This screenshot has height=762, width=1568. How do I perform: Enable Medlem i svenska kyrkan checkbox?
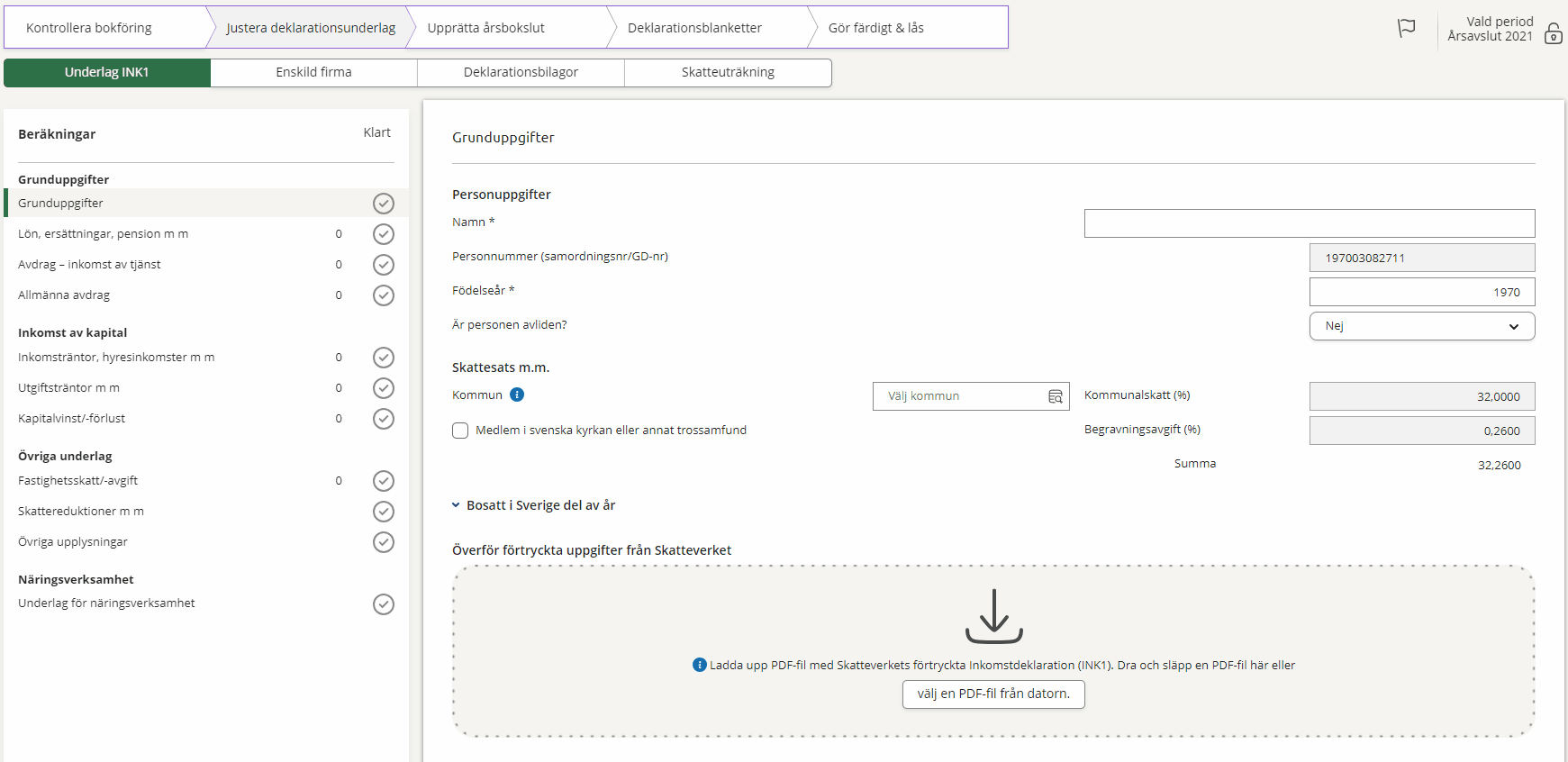[x=460, y=431]
